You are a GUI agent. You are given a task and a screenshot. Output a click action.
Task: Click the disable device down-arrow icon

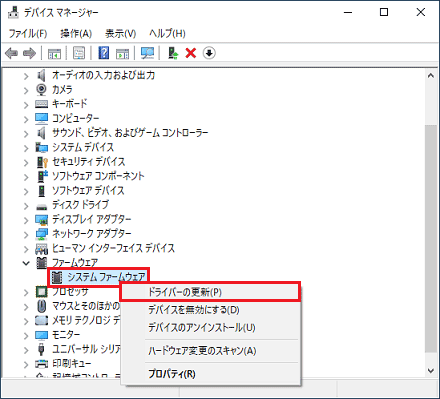click(x=209, y=53)
